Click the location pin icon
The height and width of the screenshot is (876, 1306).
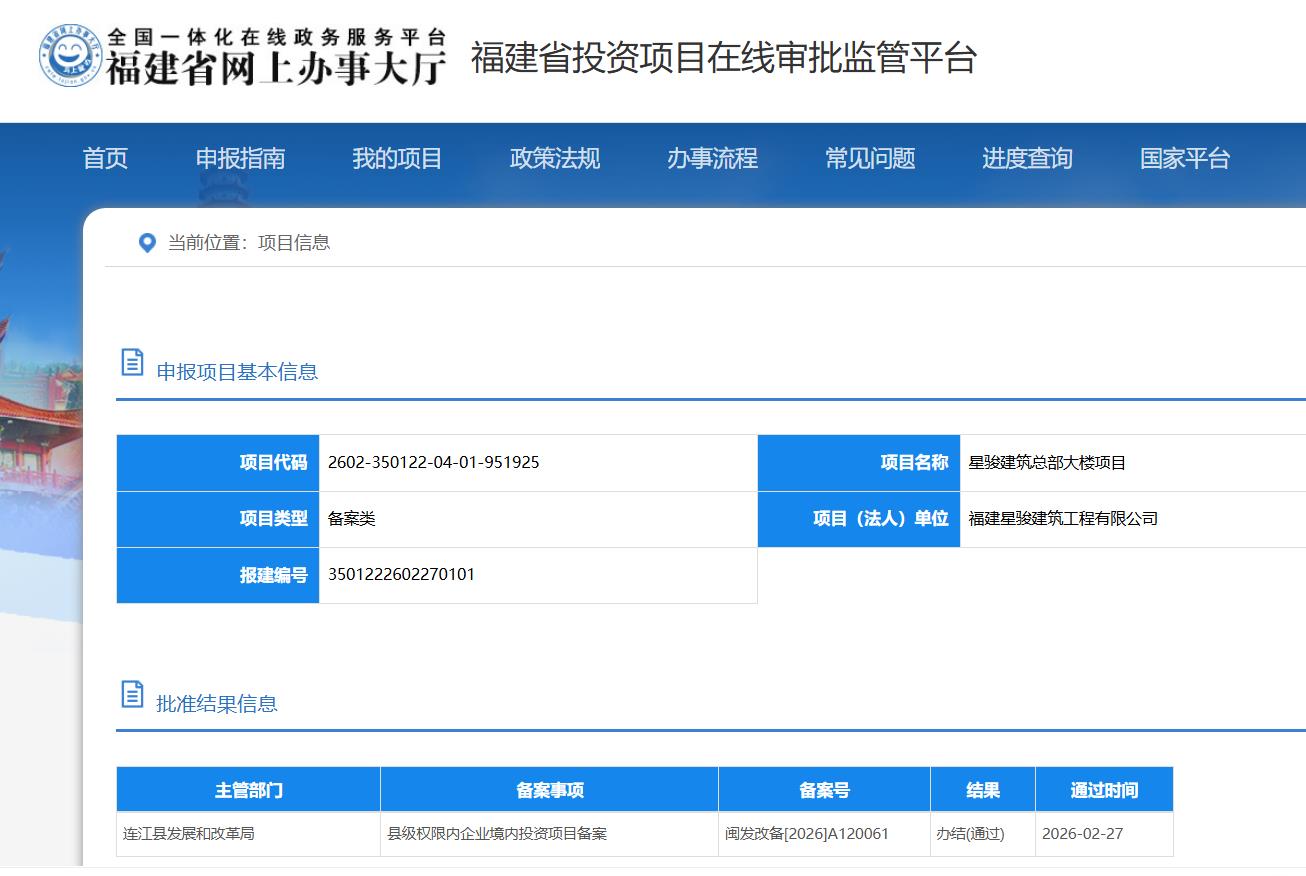(147, 243)
